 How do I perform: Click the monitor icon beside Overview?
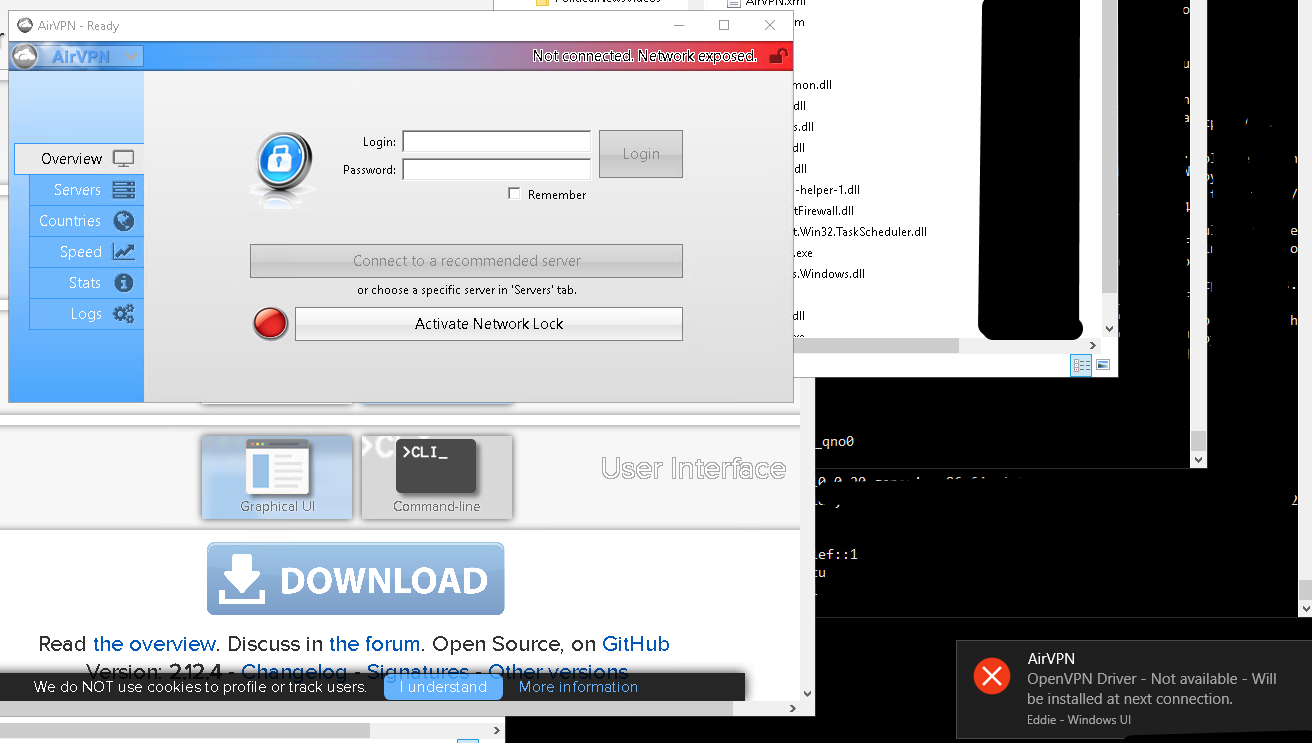pos(123,158)
